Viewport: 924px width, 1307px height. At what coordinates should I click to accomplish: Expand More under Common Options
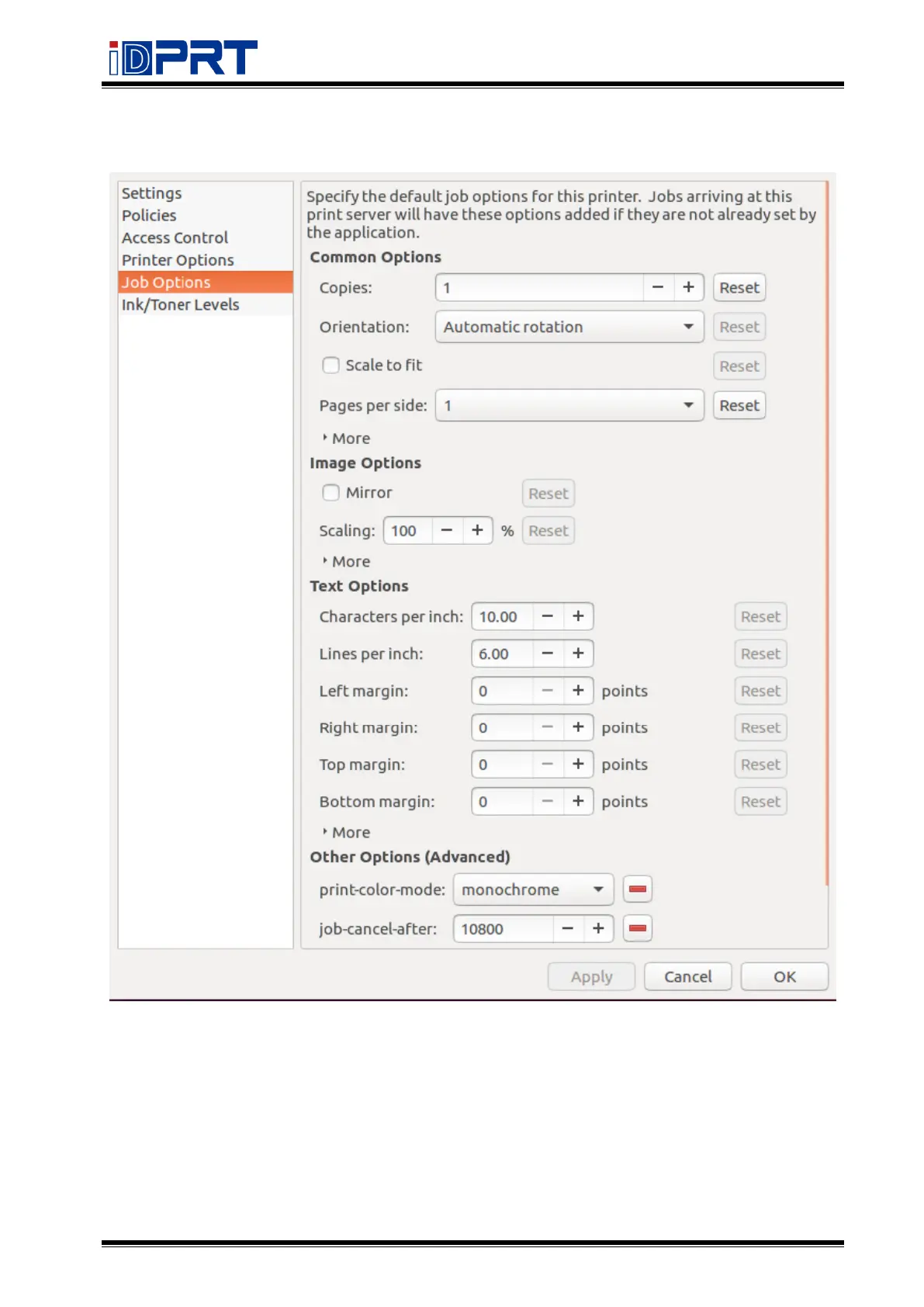point(347,439)
